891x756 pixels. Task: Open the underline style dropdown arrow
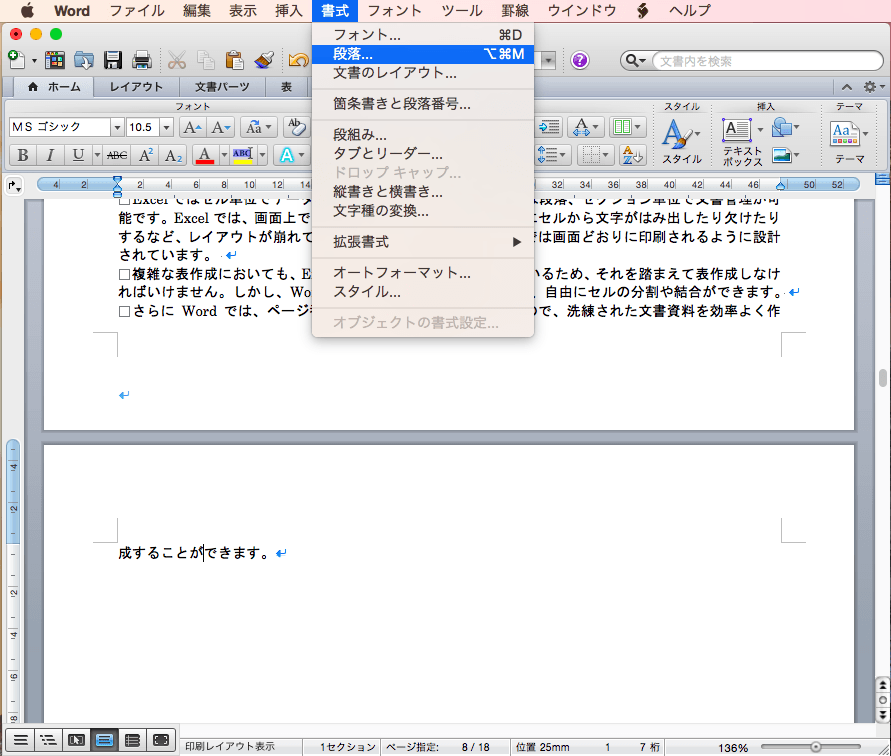click(x=97, y=155)
